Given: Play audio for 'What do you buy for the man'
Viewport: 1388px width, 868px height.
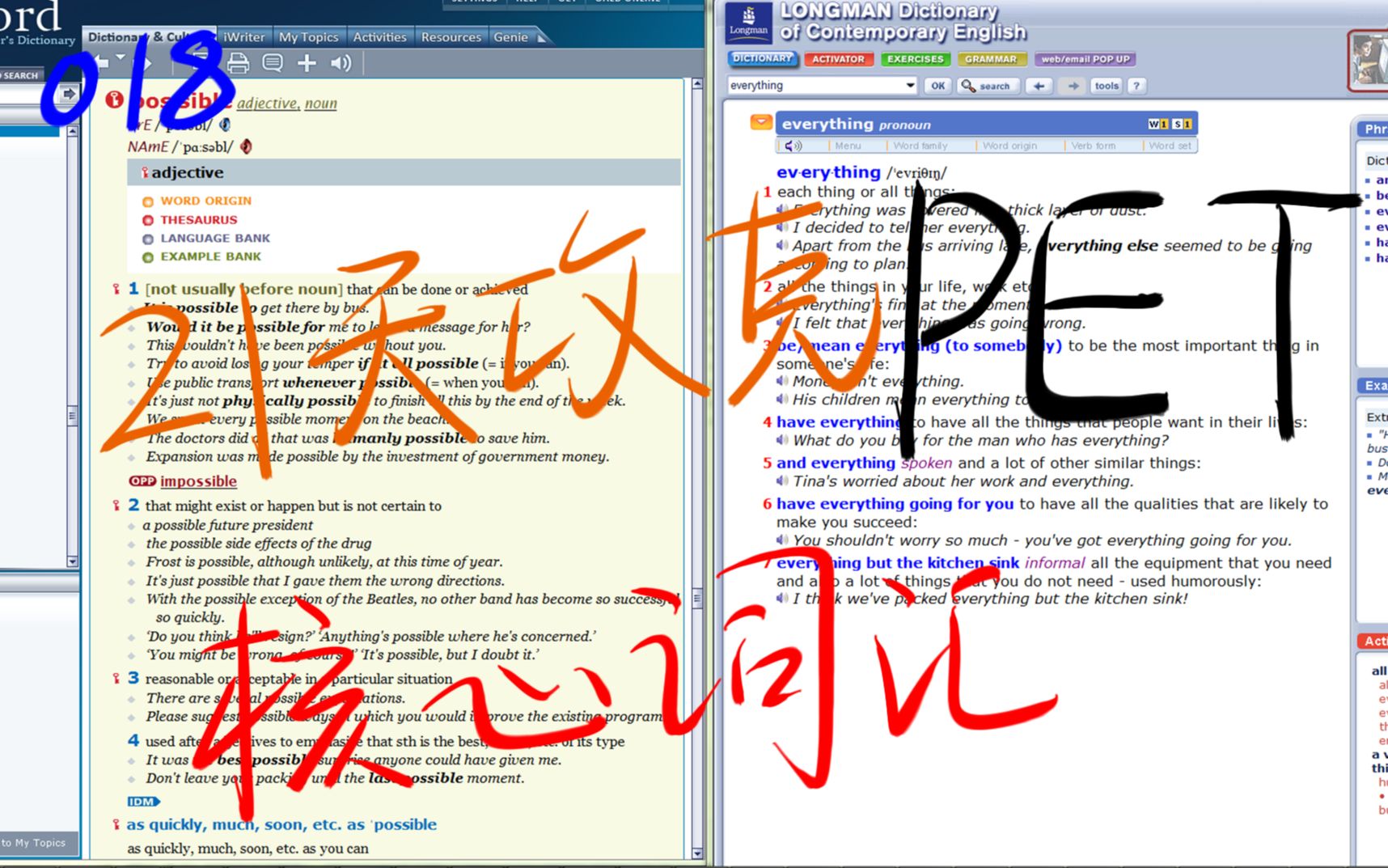Looking at the screenshot, I should point(782,440).
